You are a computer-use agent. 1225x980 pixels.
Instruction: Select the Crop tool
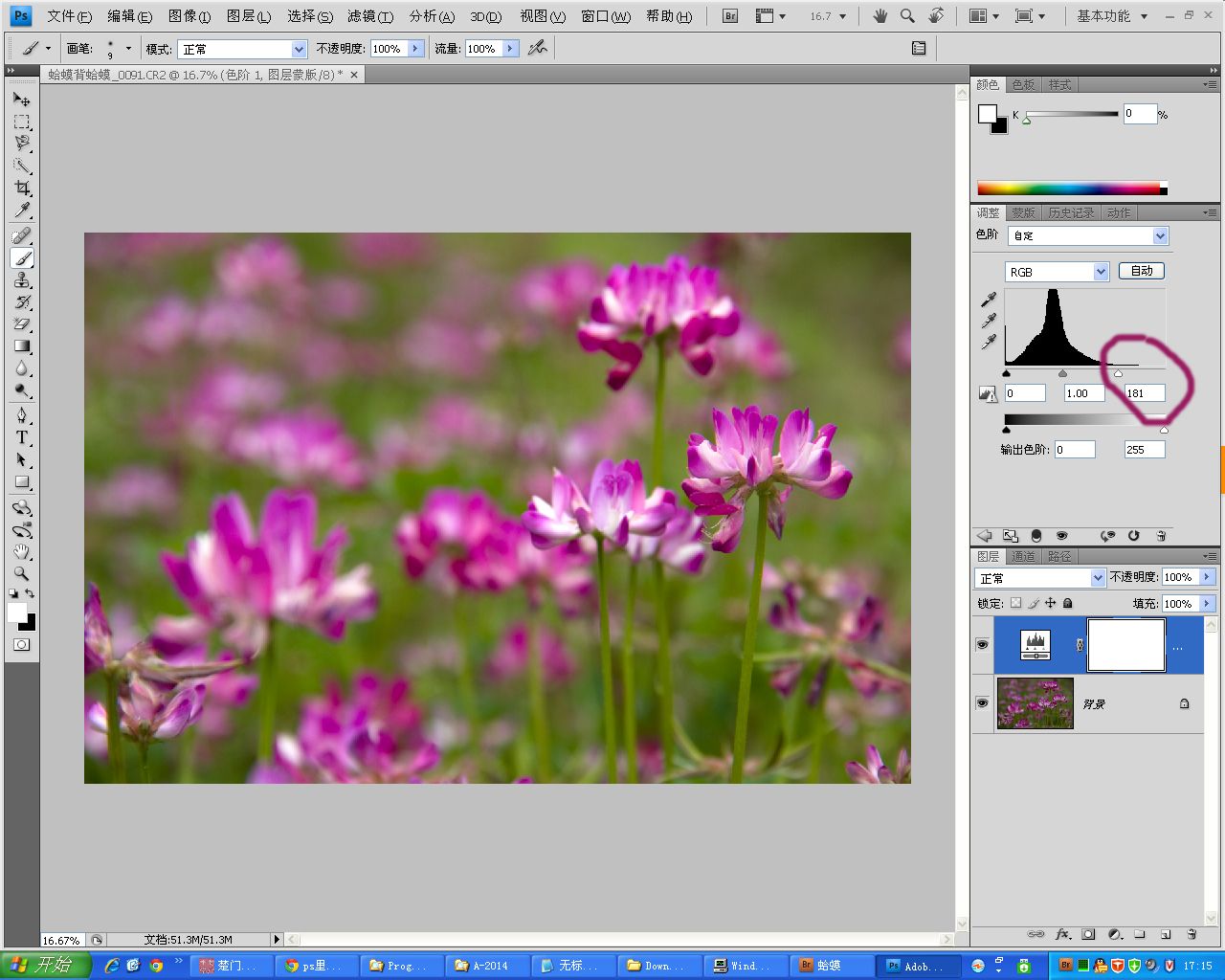[x=22, y=188]
